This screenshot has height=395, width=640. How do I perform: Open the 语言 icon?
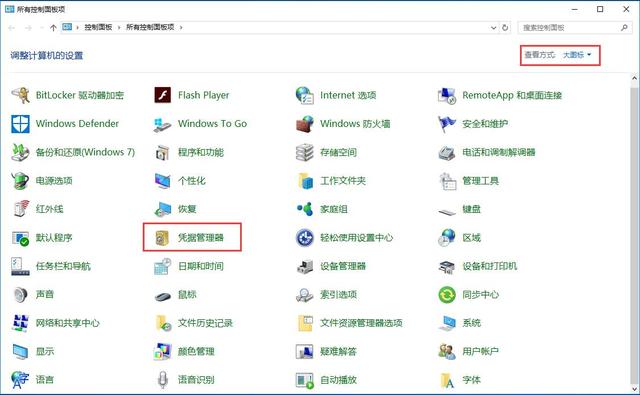click(20, 380)
